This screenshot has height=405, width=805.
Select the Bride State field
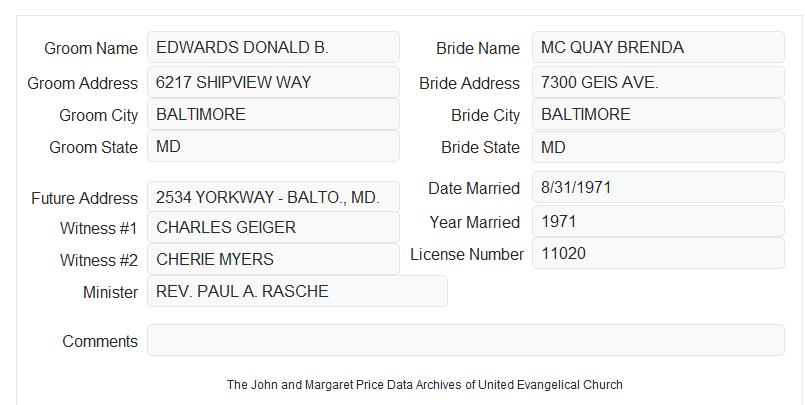658,147
